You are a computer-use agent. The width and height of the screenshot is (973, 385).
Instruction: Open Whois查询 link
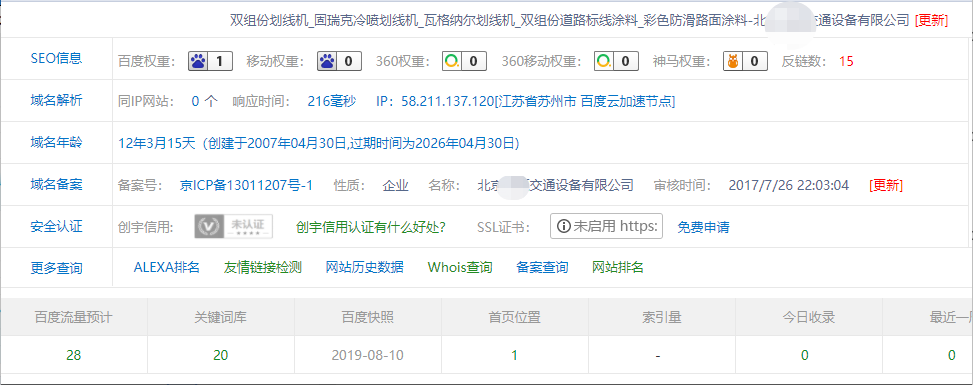pyautogui.click(x=460, y=268)
